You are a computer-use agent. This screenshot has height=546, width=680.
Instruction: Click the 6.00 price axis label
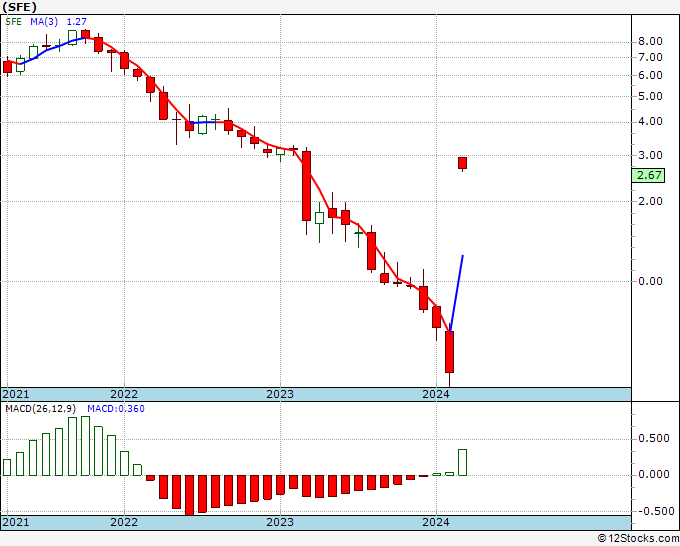[x=650, y=75]
